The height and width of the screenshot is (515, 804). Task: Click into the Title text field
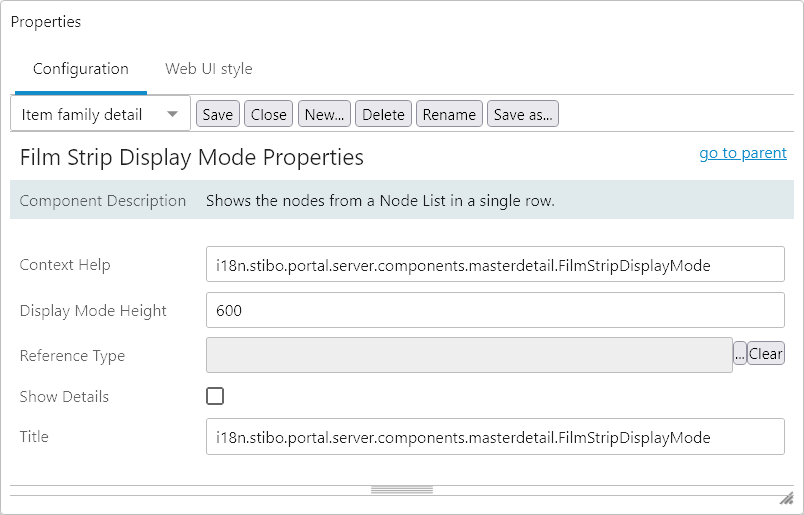click(495, 437)
